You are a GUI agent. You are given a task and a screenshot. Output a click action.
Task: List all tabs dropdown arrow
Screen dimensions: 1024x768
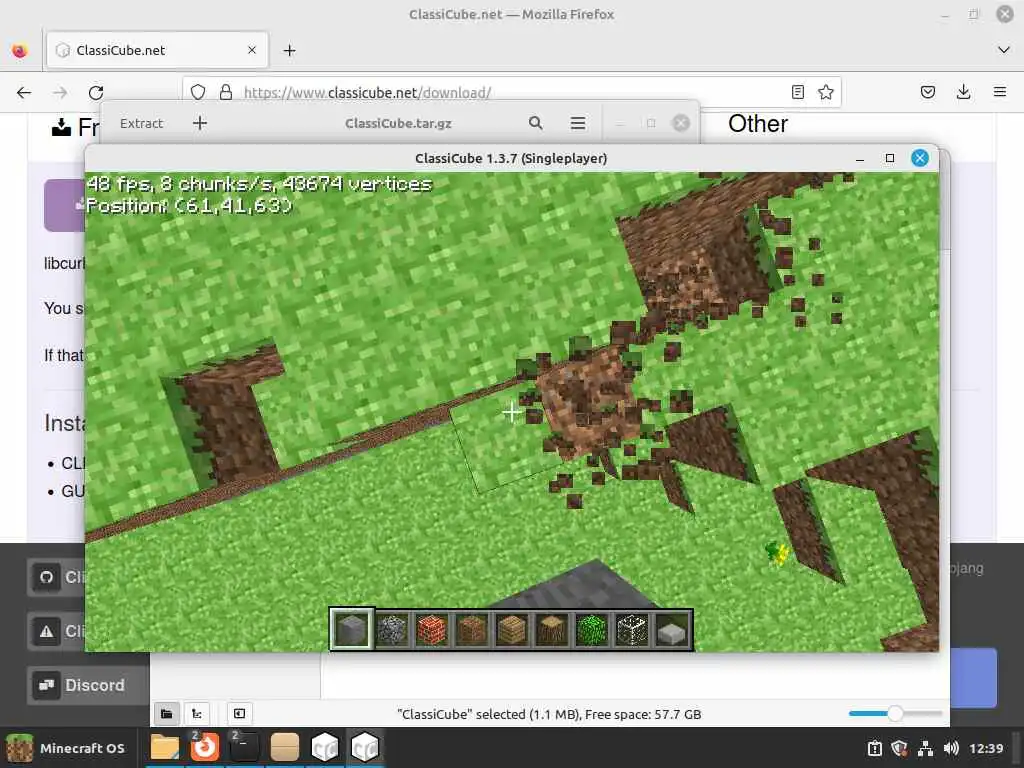click(x=1004, y=50)
